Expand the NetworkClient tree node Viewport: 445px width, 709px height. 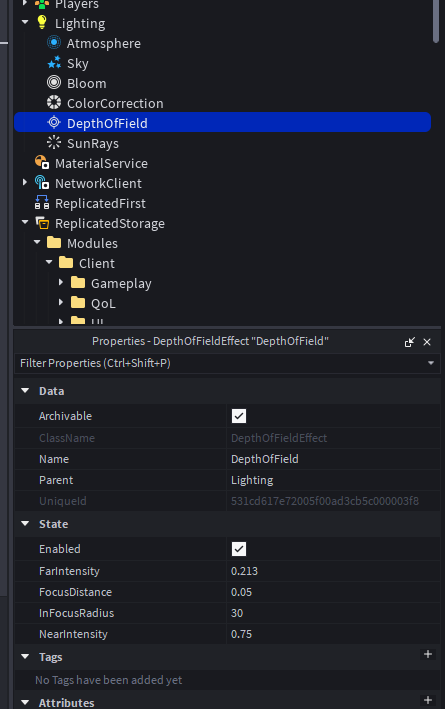coord(25,182)
